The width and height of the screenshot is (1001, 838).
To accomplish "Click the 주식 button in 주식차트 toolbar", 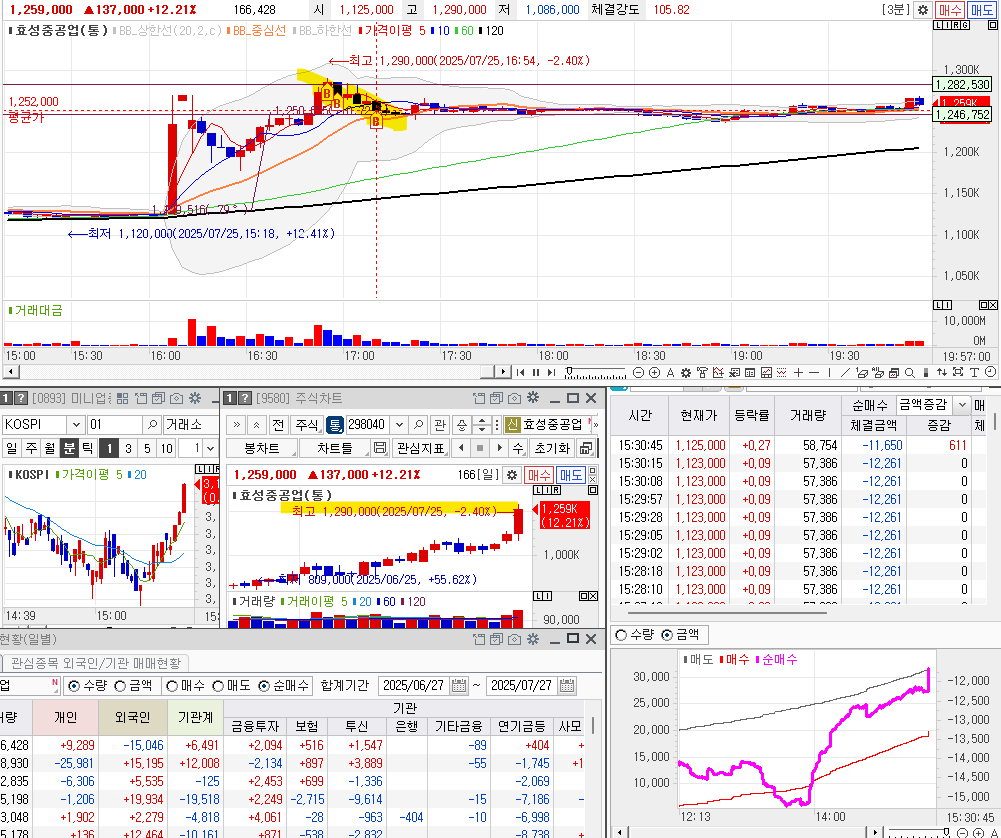I will (306, 424).
